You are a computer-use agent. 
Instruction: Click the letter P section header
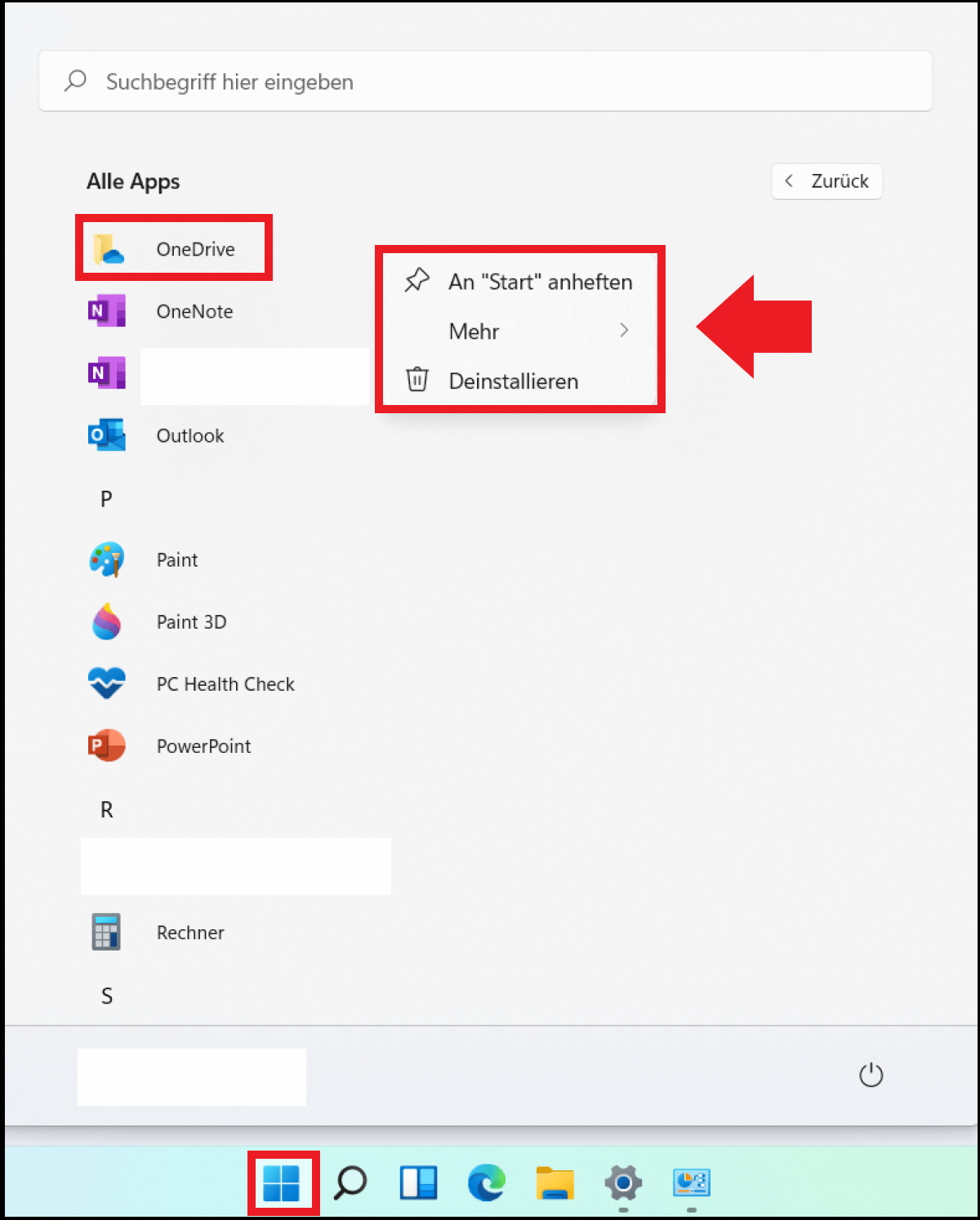click(x=106, y=498)
